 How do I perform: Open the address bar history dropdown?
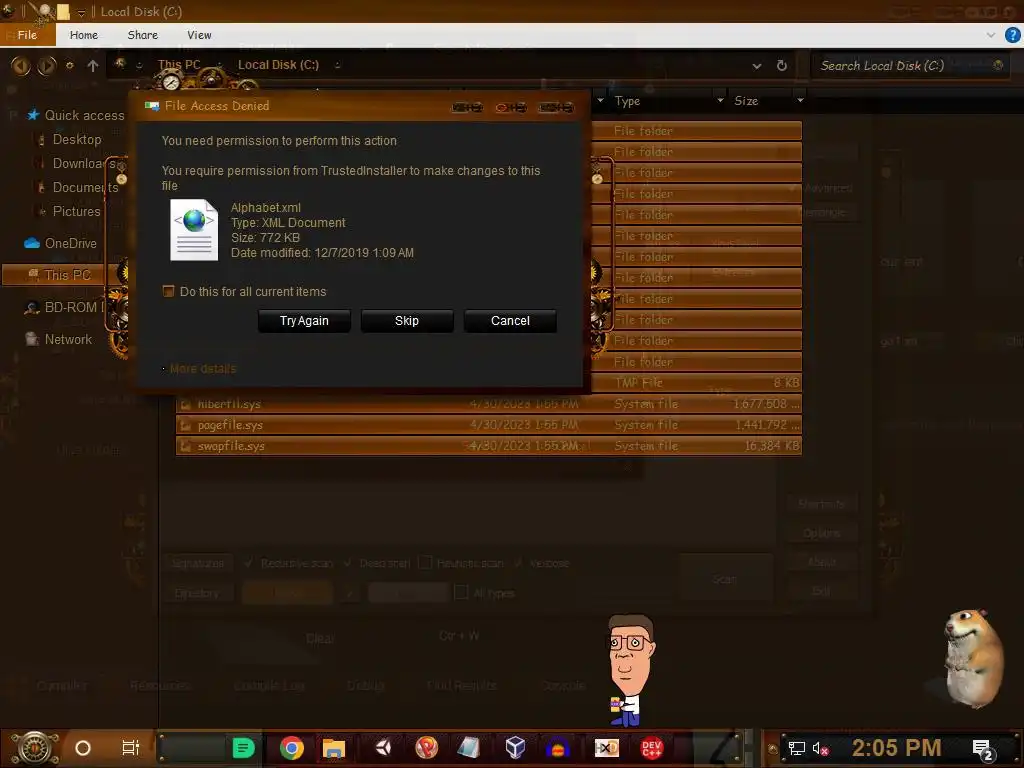(757, 65)
